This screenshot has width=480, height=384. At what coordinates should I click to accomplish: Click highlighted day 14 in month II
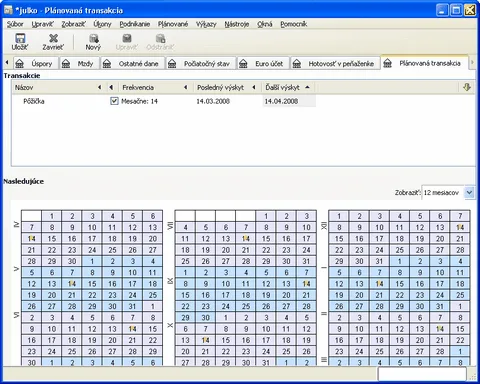(440, 329)
